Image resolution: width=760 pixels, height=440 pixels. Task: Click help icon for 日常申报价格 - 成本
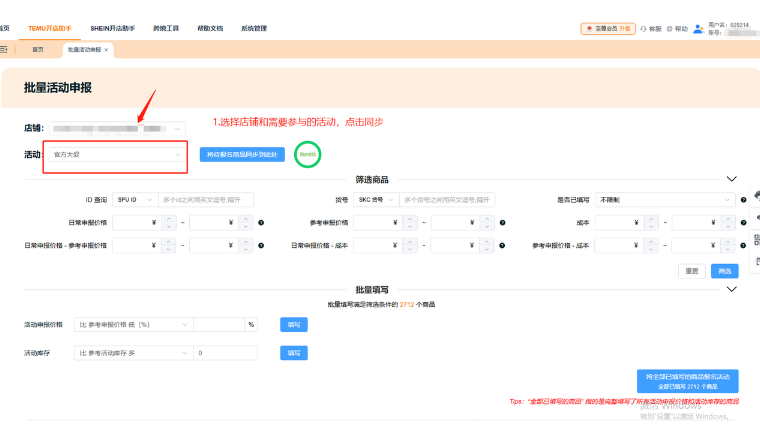503,246
